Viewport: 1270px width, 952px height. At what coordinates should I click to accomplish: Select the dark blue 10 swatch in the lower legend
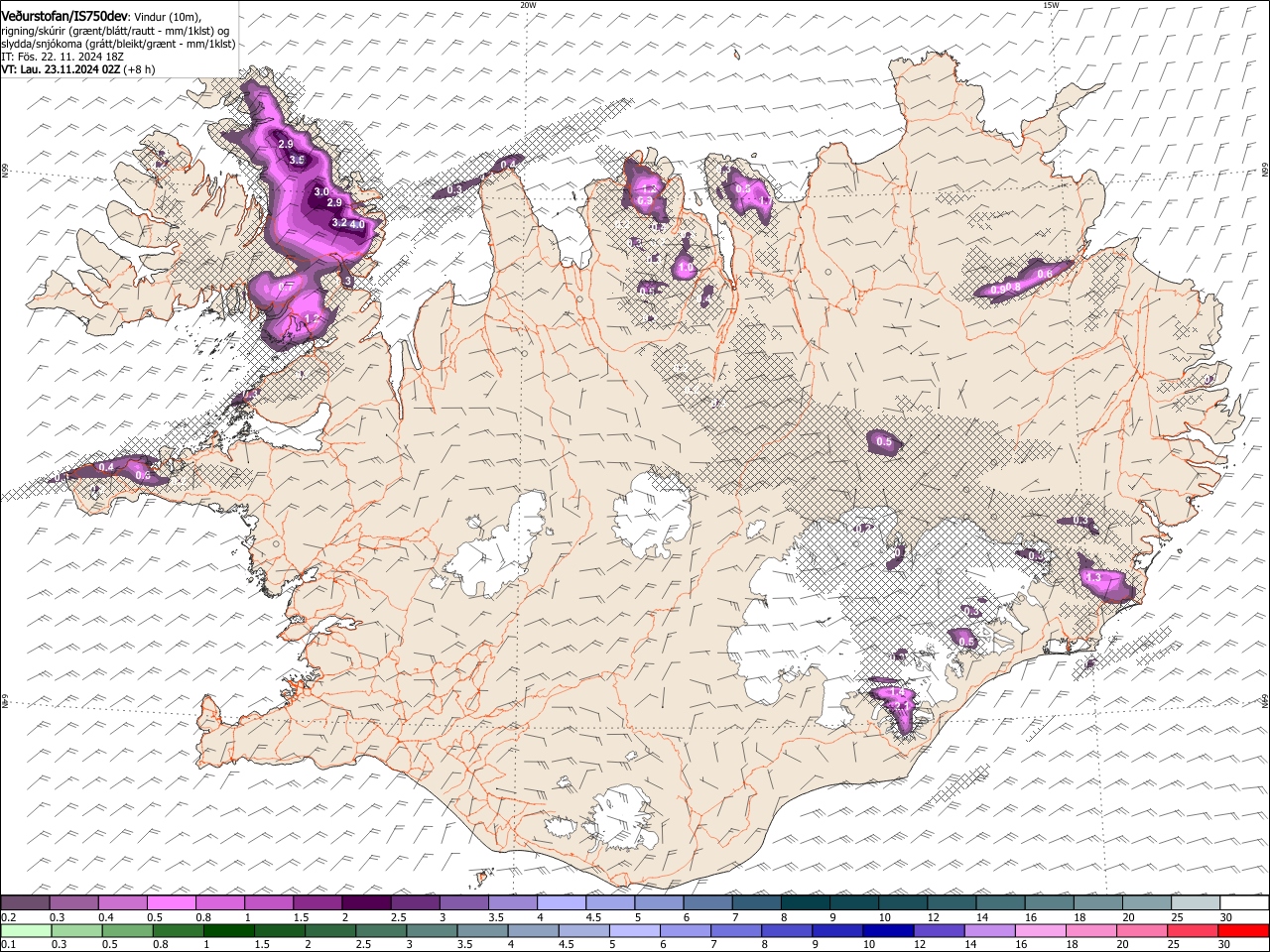(888, 930)
